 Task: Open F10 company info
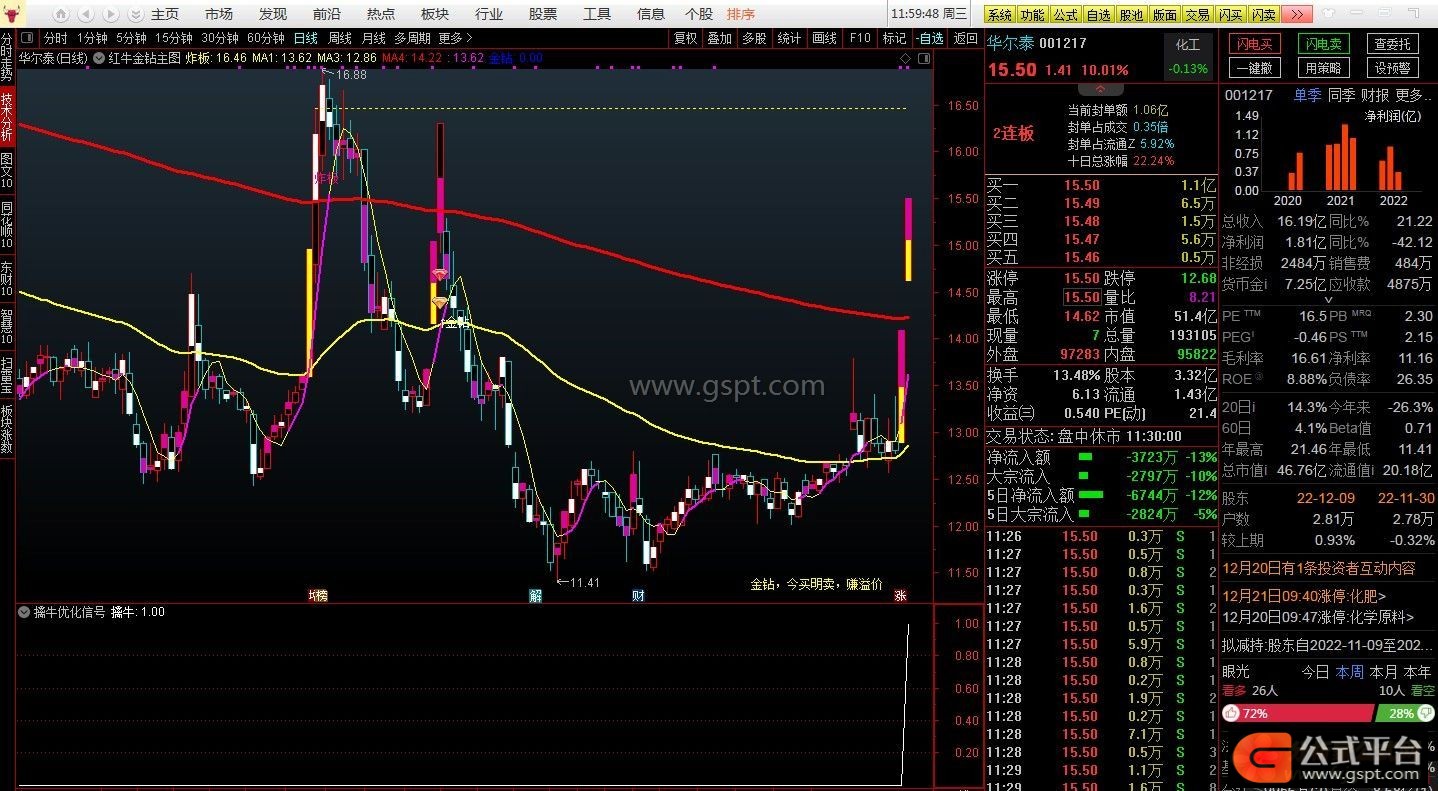[860, 38]
